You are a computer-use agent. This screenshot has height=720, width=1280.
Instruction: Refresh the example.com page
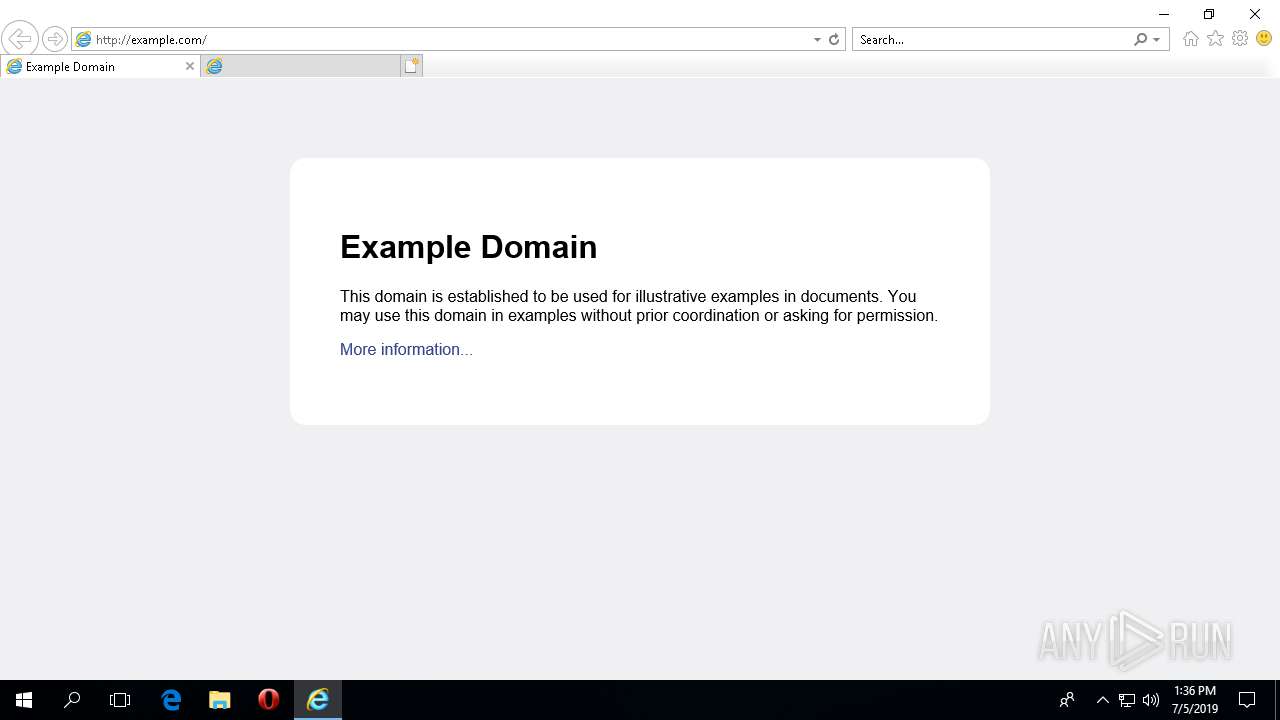pos(834,40)
